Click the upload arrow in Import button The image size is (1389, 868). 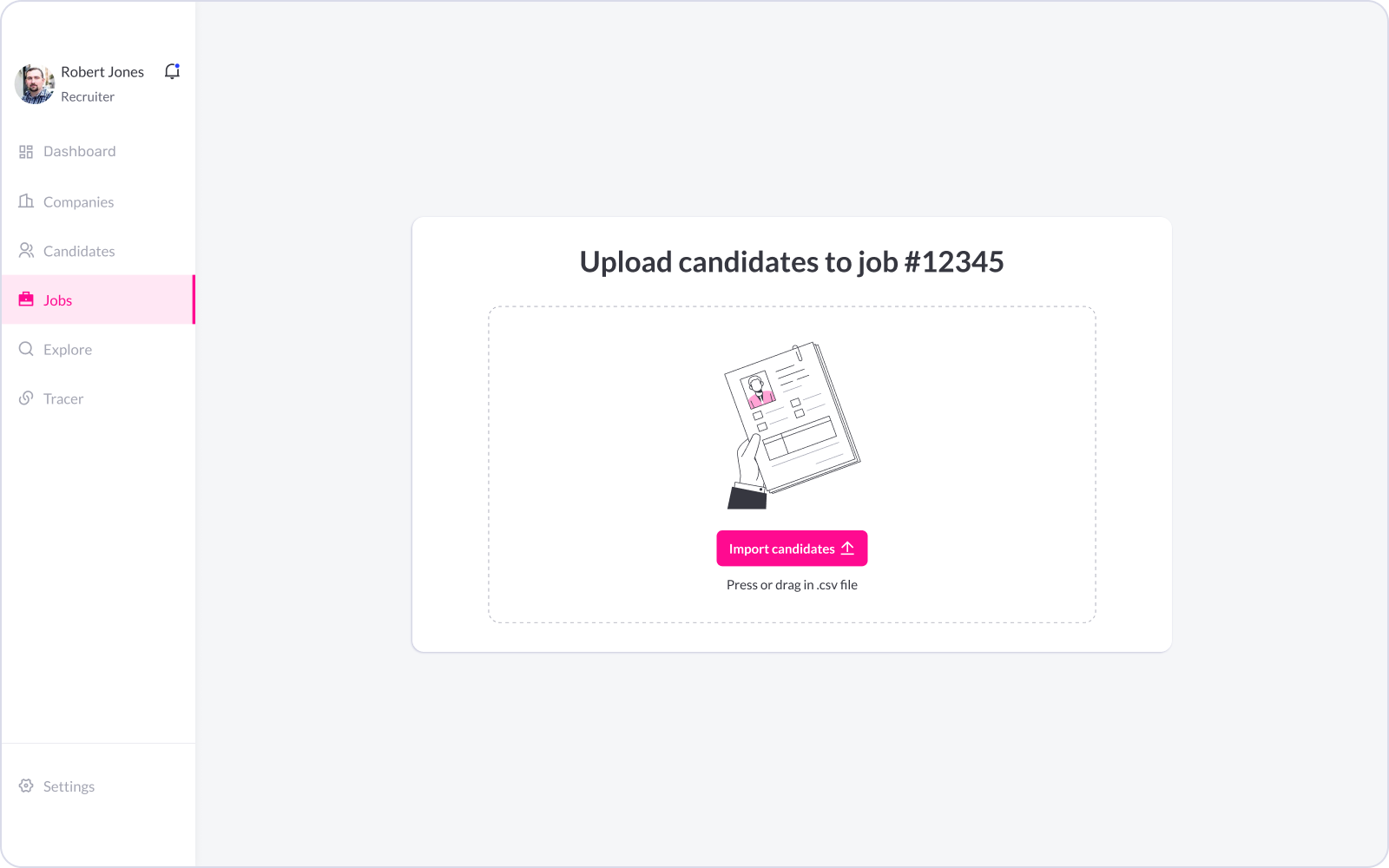pos(848,549)
